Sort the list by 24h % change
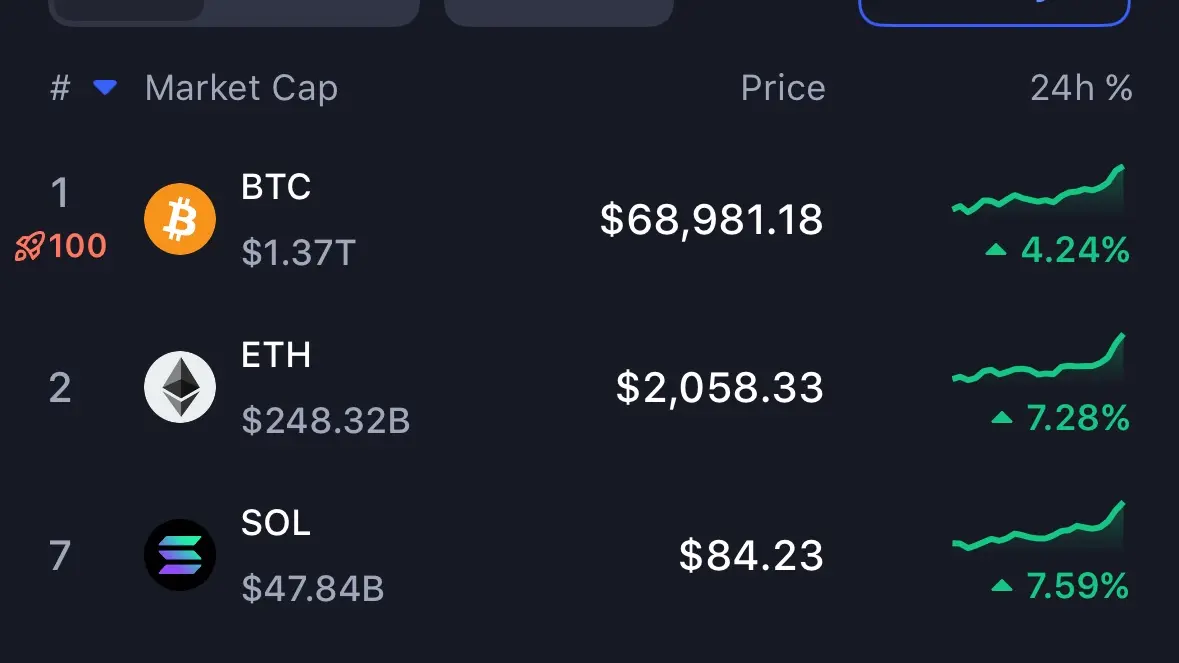Screen dimensions: 1179x663 1081,88
